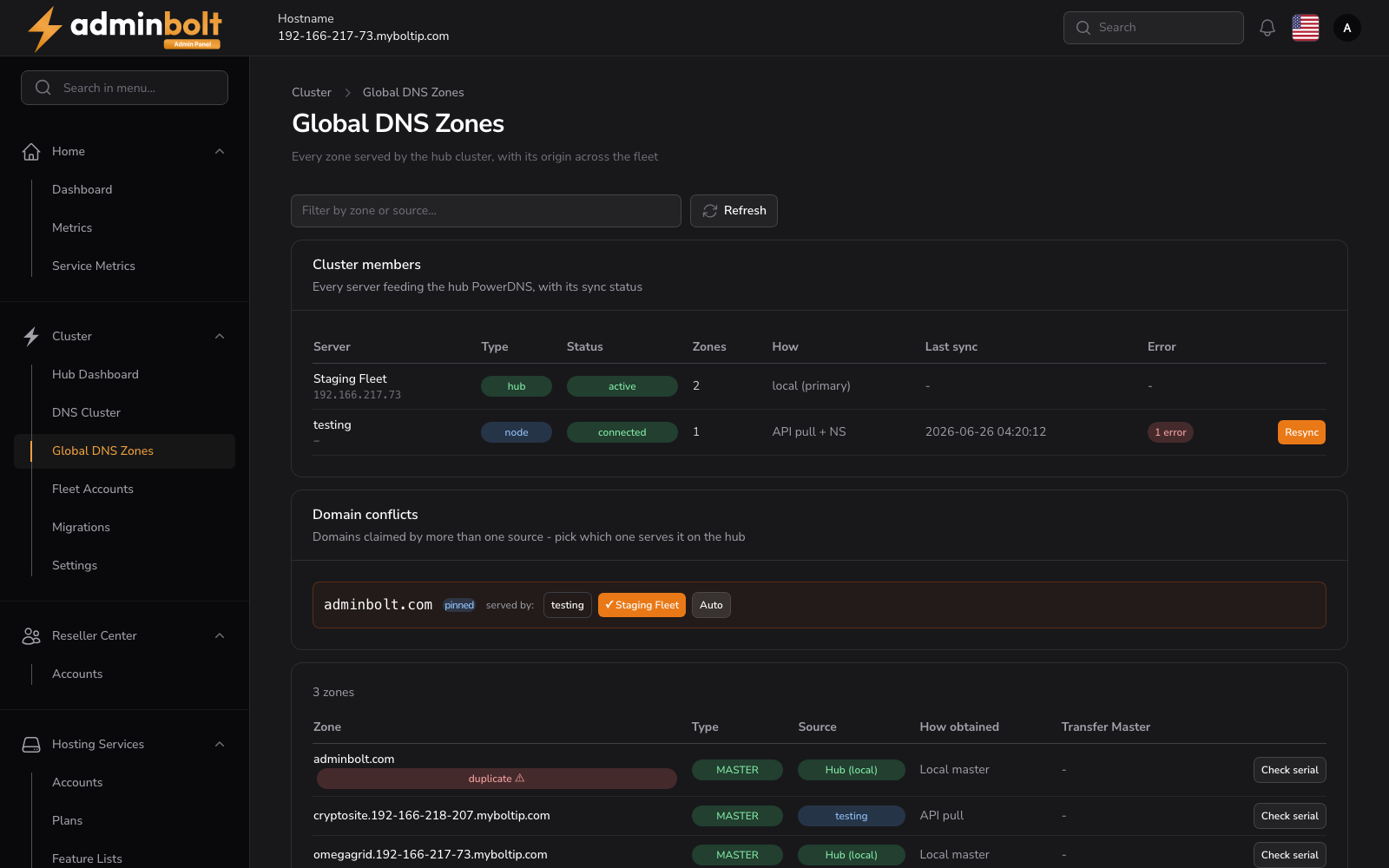Click the IP 192.166.217.73
This screenshot has height=868, width=1389.
(x=357, y=395)
